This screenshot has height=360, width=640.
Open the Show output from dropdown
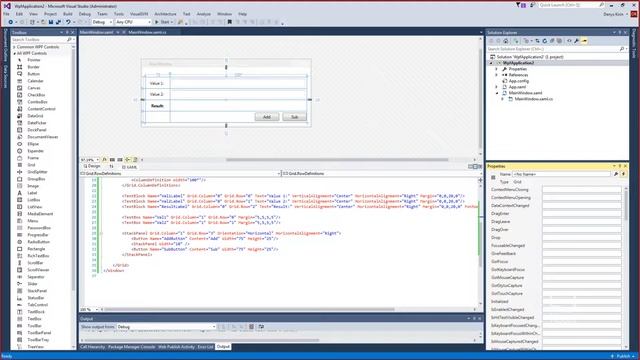pos(166,327)
